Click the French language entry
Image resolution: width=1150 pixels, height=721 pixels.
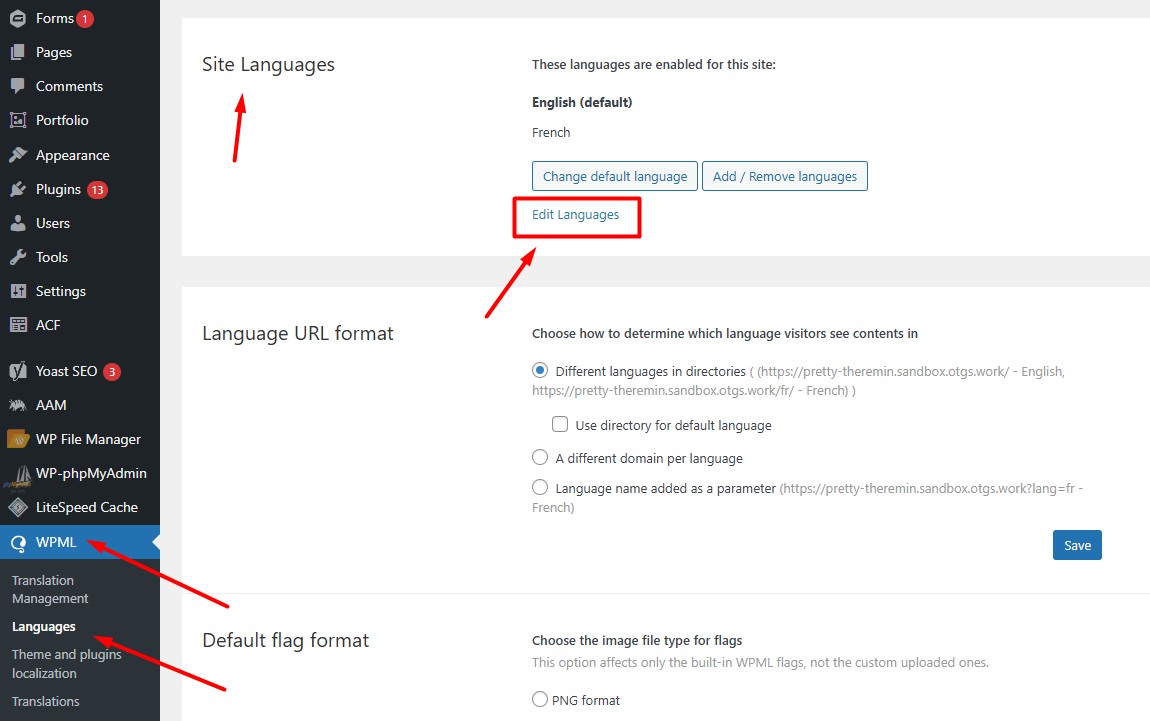click(x=551, y=132)
